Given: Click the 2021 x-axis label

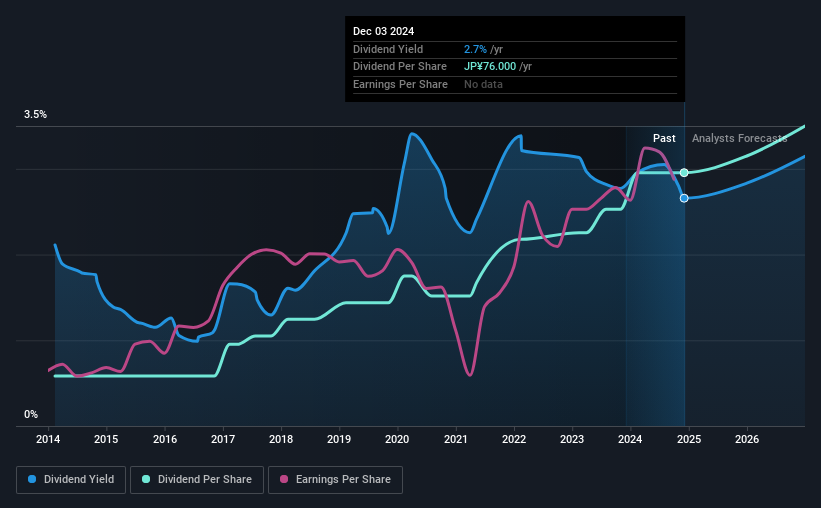Looking at the screenshot, I should click(x=456, y=439).
